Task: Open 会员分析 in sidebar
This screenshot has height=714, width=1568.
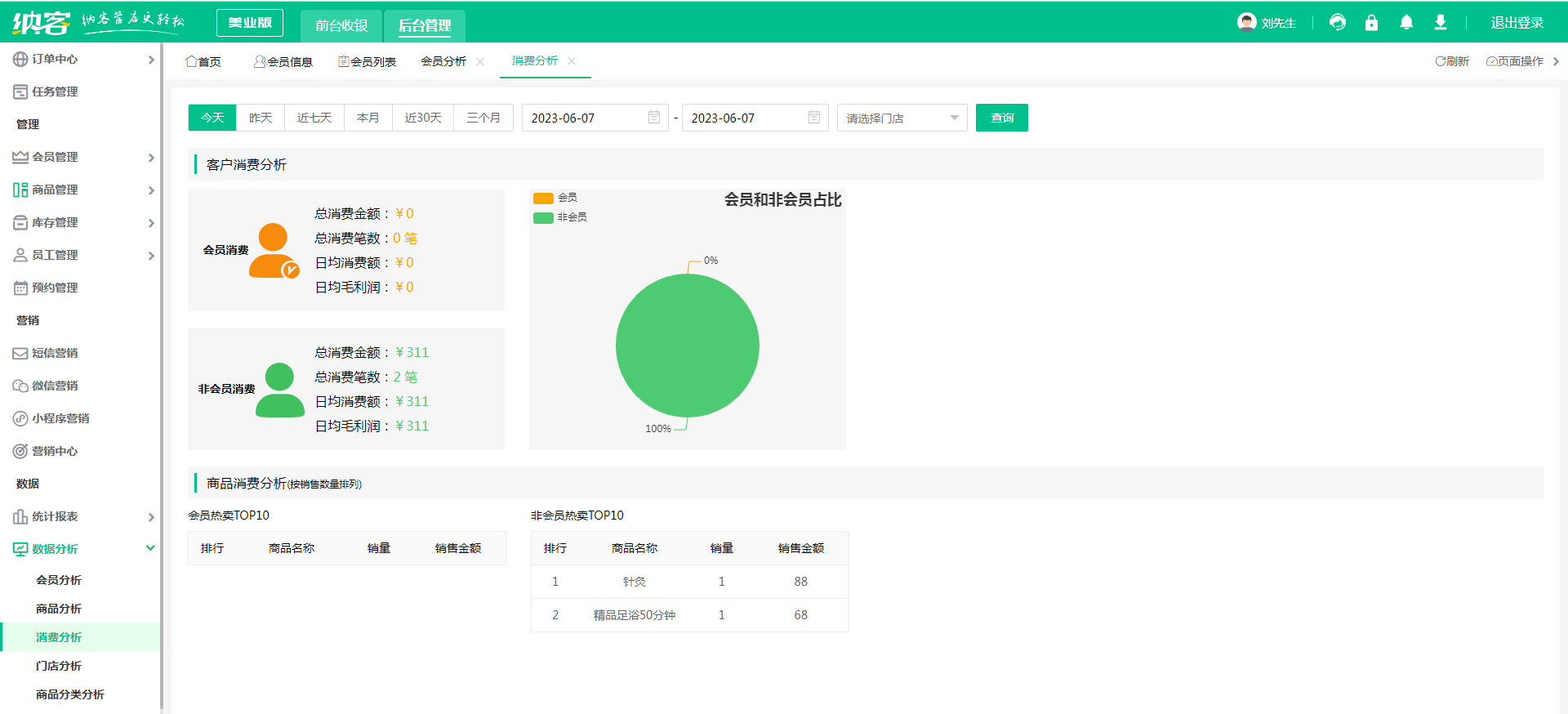Action: [x=59, y=580]
